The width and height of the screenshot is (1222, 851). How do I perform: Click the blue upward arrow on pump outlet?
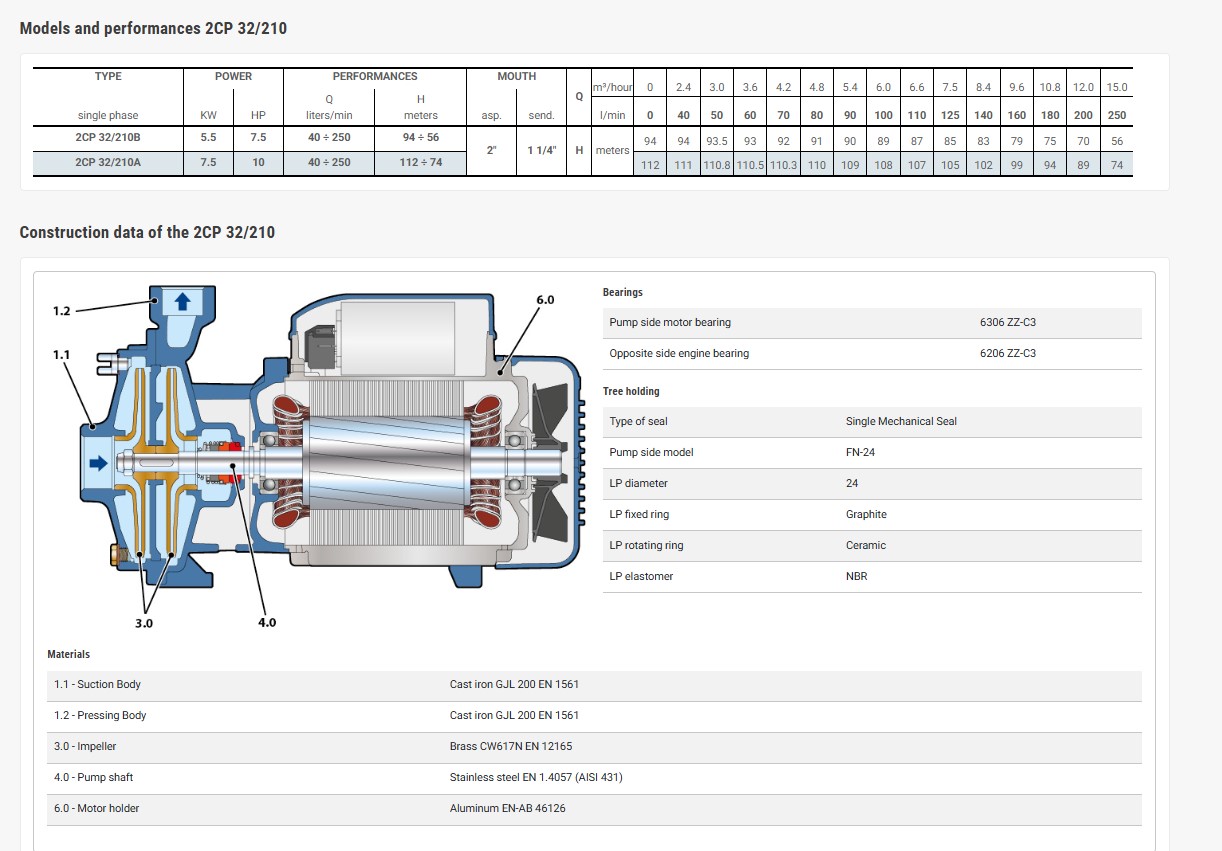coord(182,300)
